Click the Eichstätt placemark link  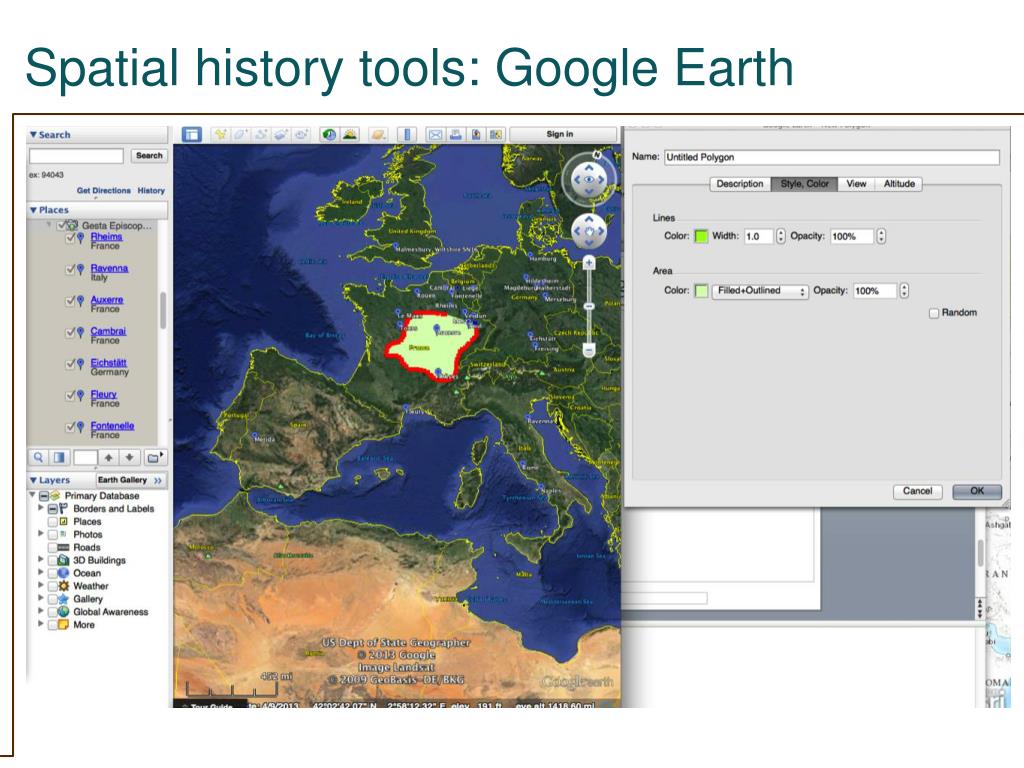108,362
